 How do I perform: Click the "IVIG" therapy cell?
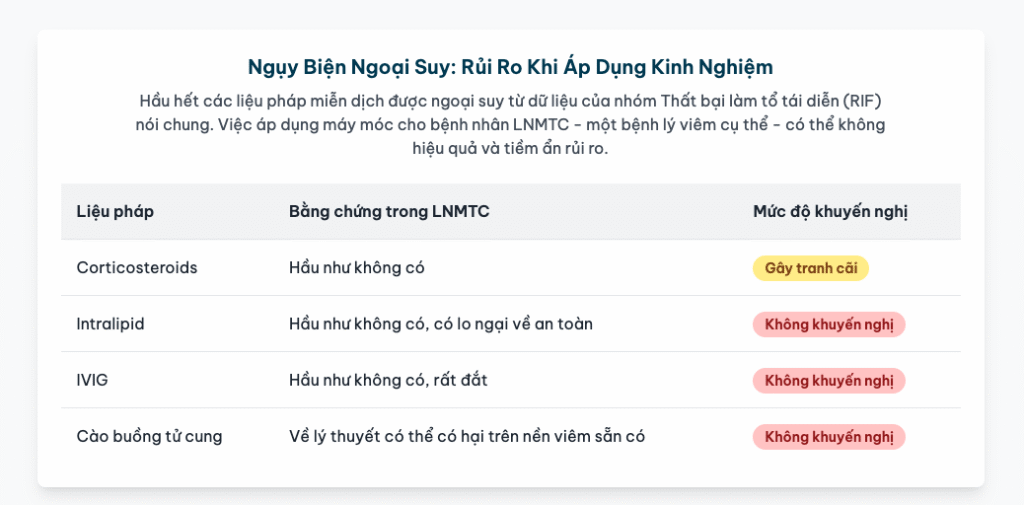pos(94,380)
